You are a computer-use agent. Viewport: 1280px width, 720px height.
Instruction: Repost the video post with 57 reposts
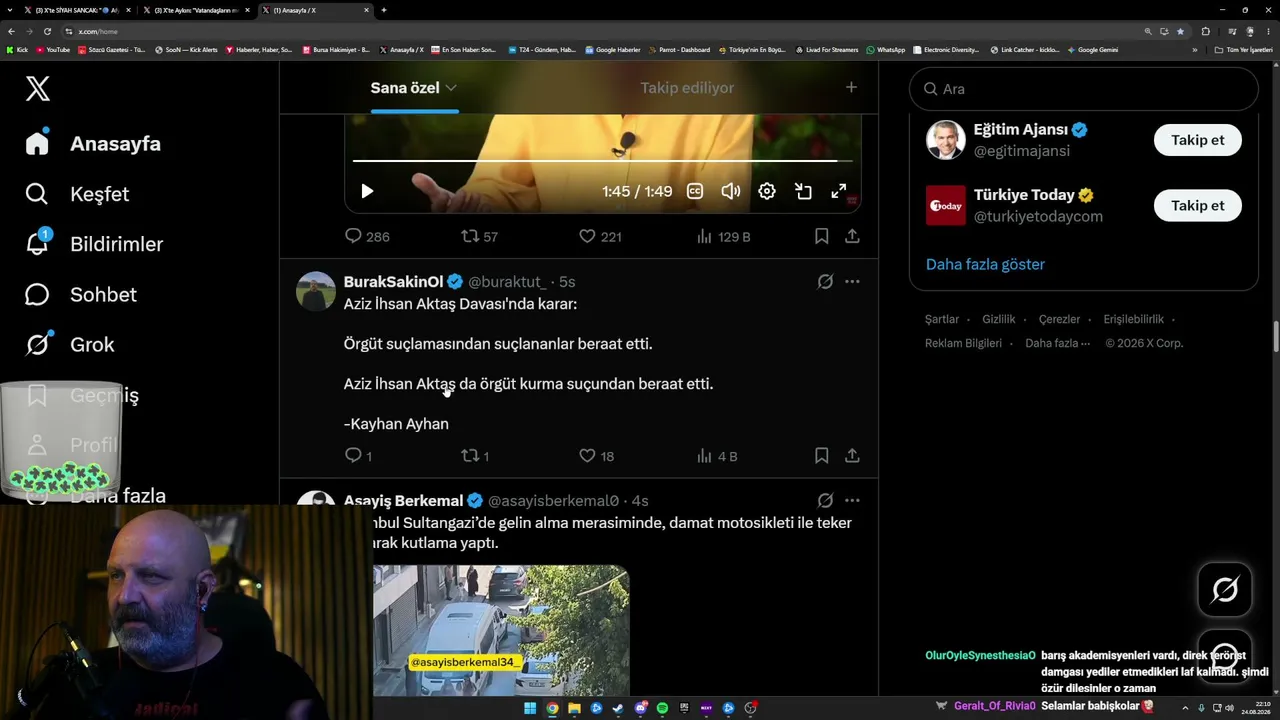click(x=479, y=236)
